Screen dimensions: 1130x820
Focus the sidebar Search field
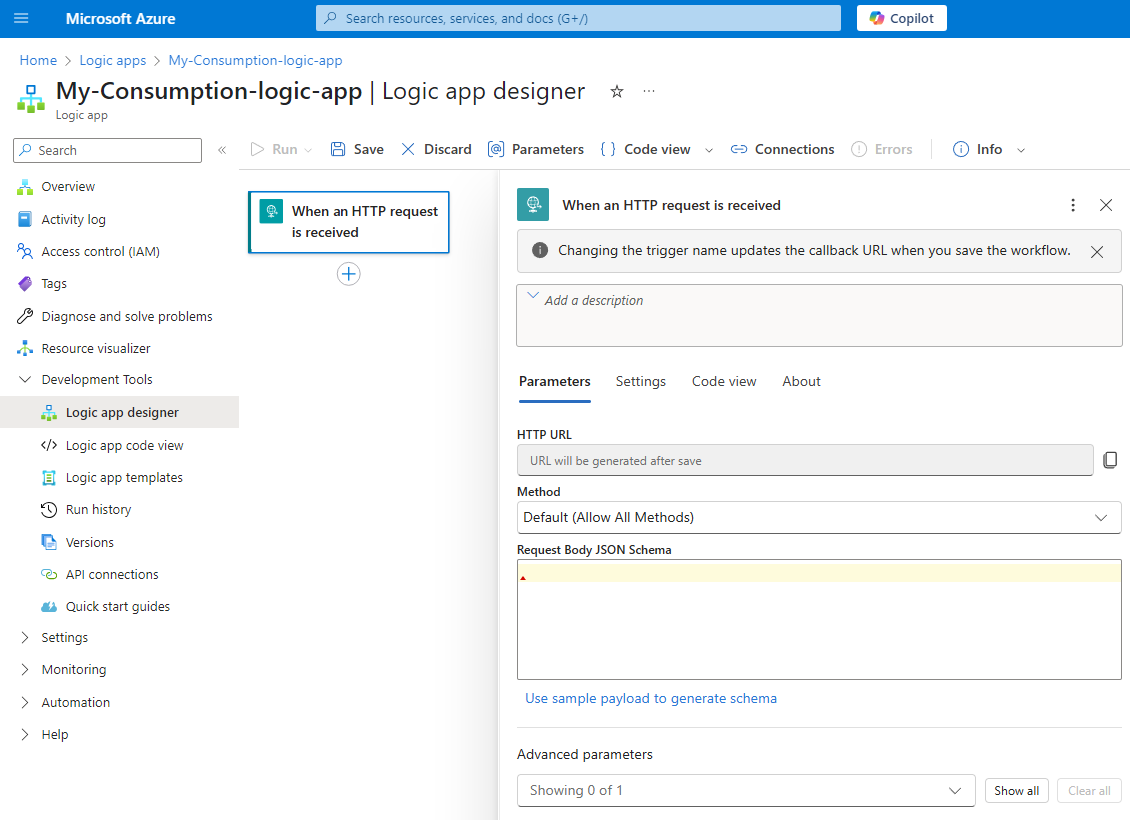(x=107, y=150)
